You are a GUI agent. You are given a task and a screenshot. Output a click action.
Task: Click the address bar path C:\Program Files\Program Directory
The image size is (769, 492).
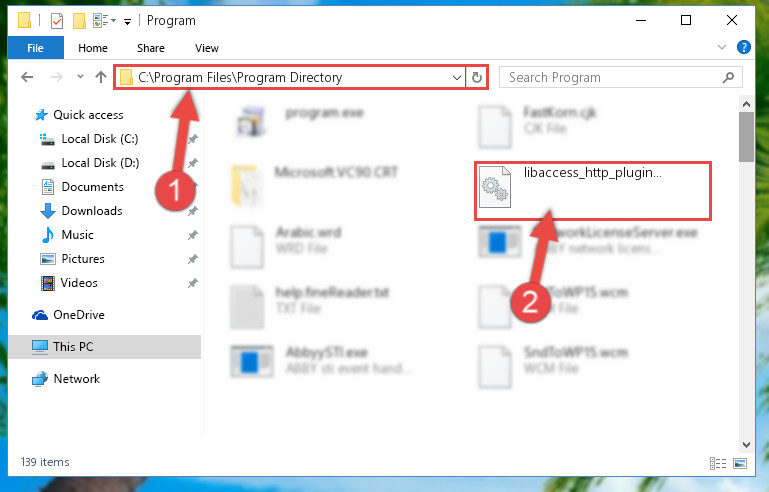(x=240, y=78)
